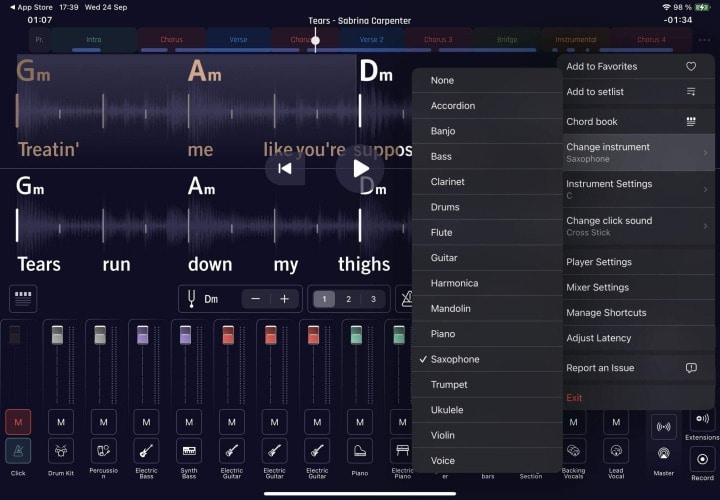Select capo option 2
Screen dimensions: 720x500
pos(349,299)
